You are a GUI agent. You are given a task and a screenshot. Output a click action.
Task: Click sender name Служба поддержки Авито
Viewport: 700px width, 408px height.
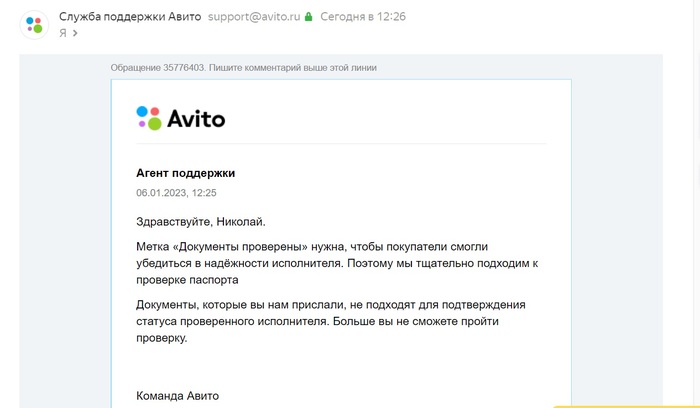pyautogui.click(x=130, y=17)
